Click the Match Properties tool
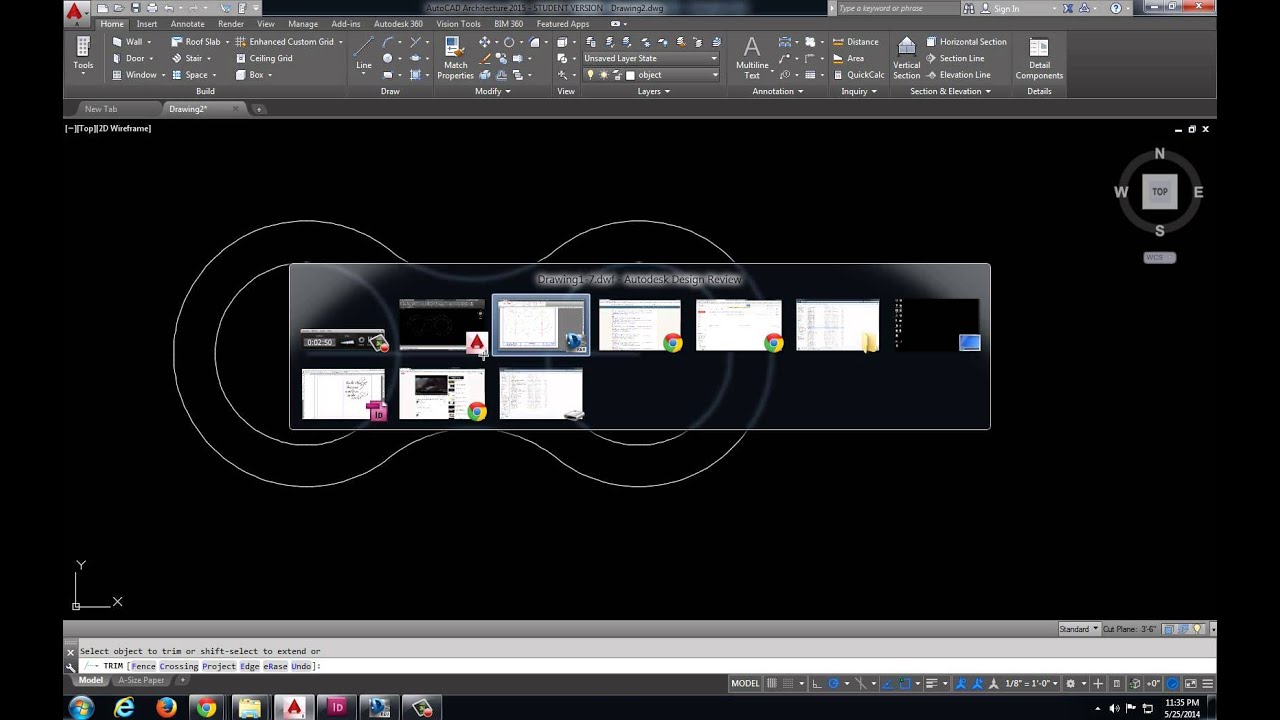1280x720 pixels. [x=455, y=58]
